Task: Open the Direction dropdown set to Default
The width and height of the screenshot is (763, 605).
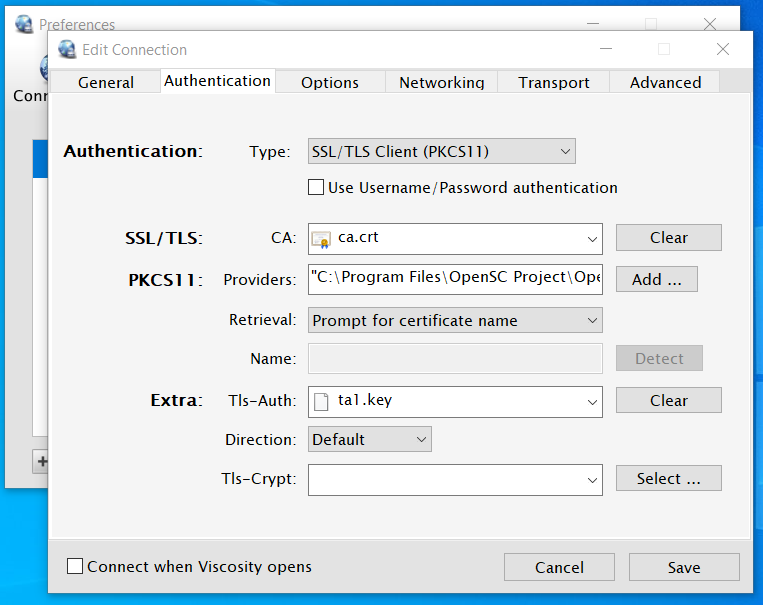Action: pos(369,439)
